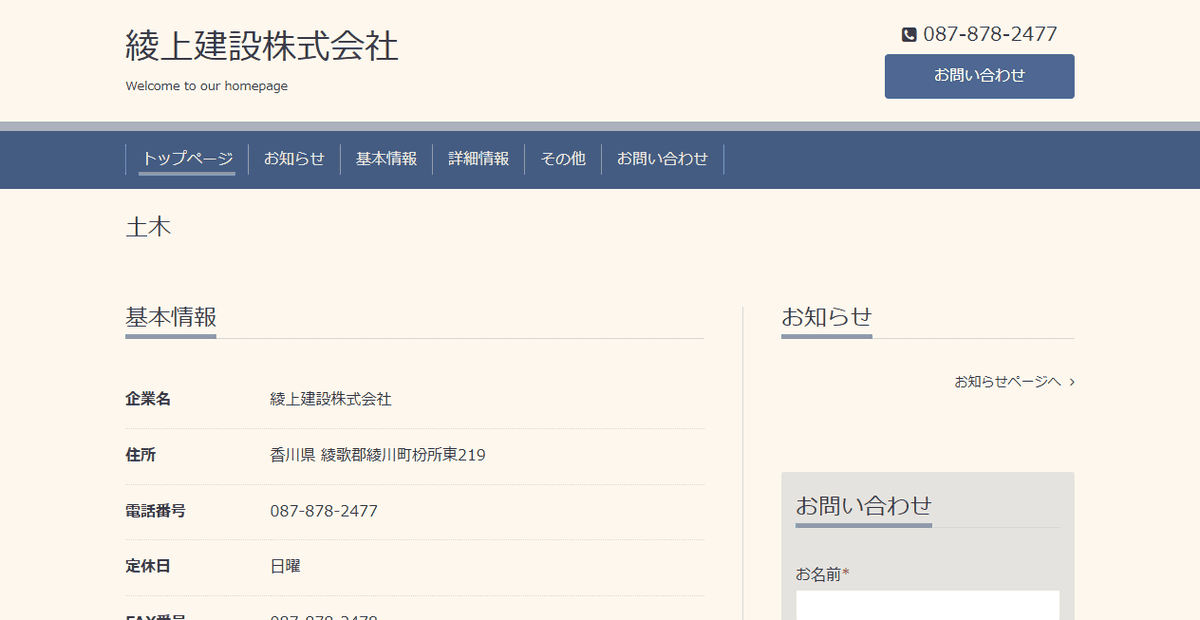Viewport: 1200px width, 620px height.
Task: Click the お知らせ sidebar heading
Action: [826, 317]
